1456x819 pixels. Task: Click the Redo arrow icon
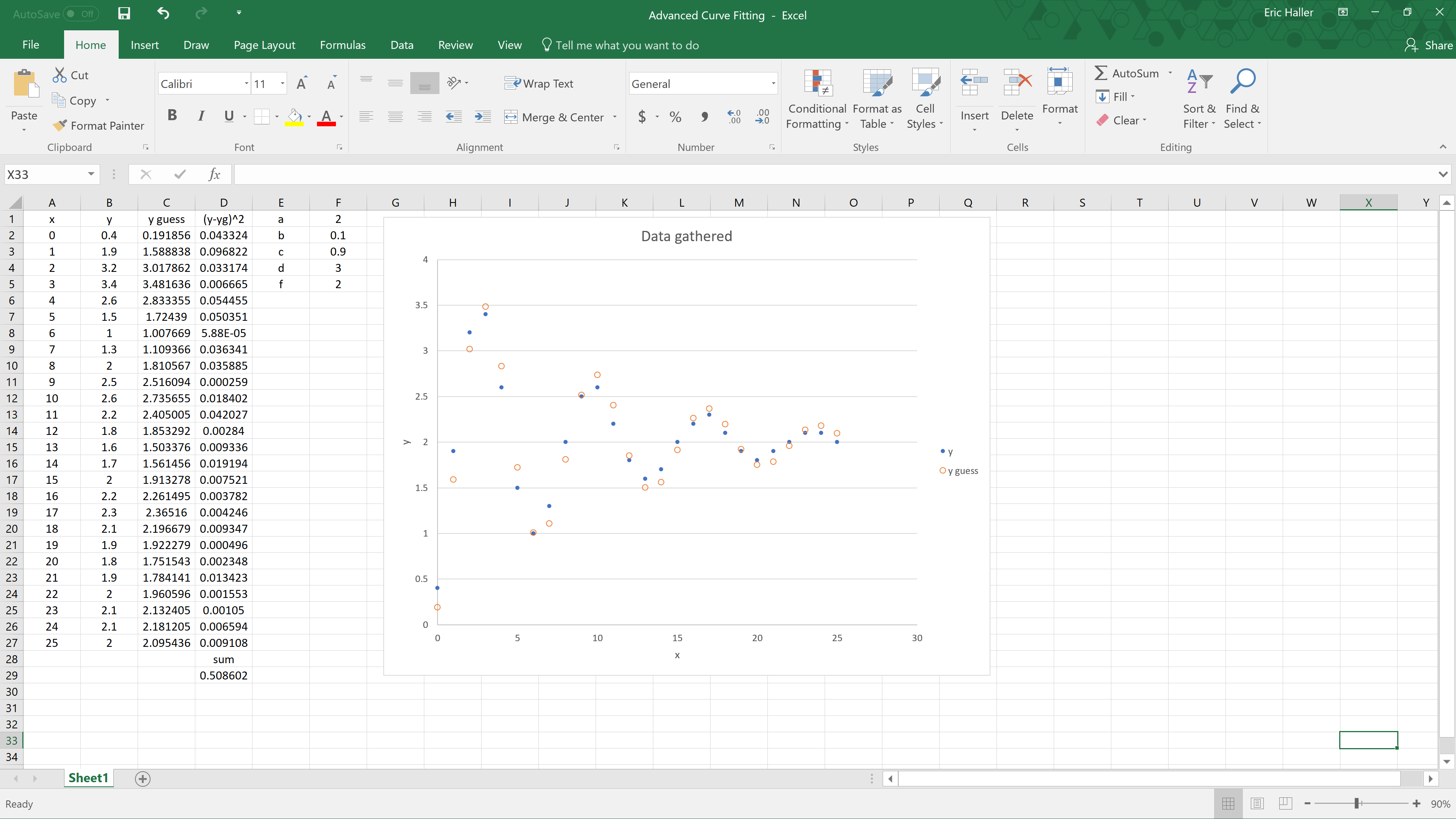point(201,13)
